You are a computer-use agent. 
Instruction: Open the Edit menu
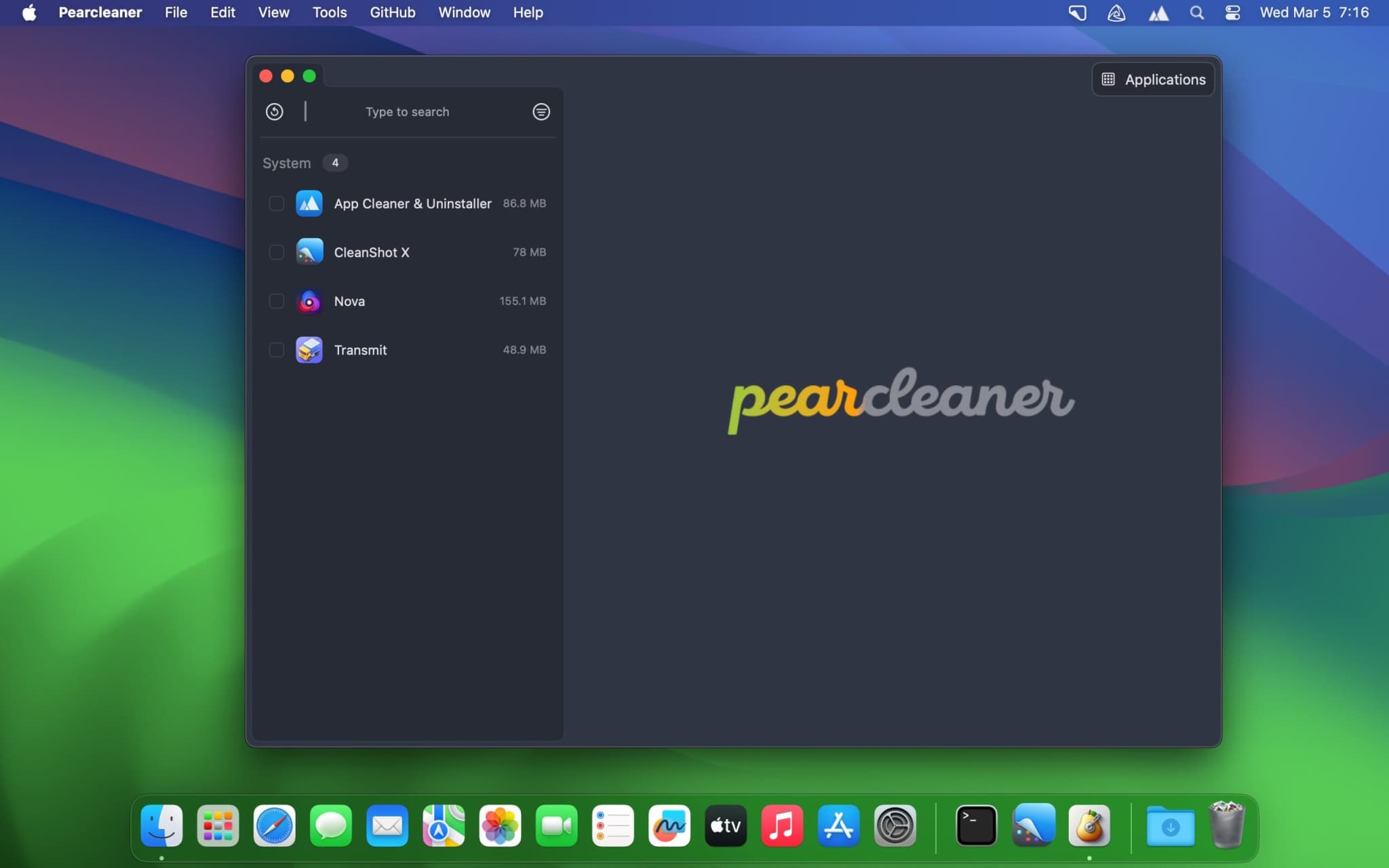point(222,12)
